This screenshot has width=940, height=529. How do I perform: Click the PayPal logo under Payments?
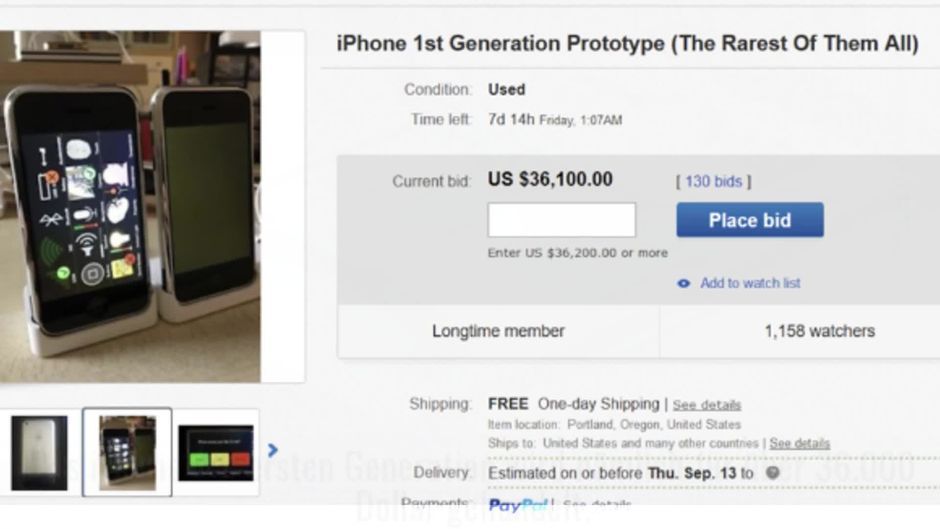(x=518, y=505)
